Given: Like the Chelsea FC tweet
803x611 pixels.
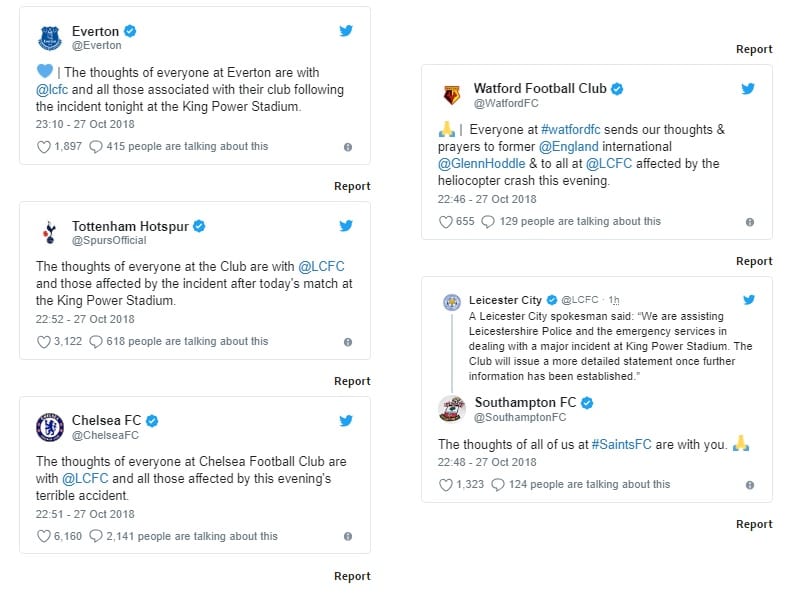Looking at the screenshot, I should point(43,537).
